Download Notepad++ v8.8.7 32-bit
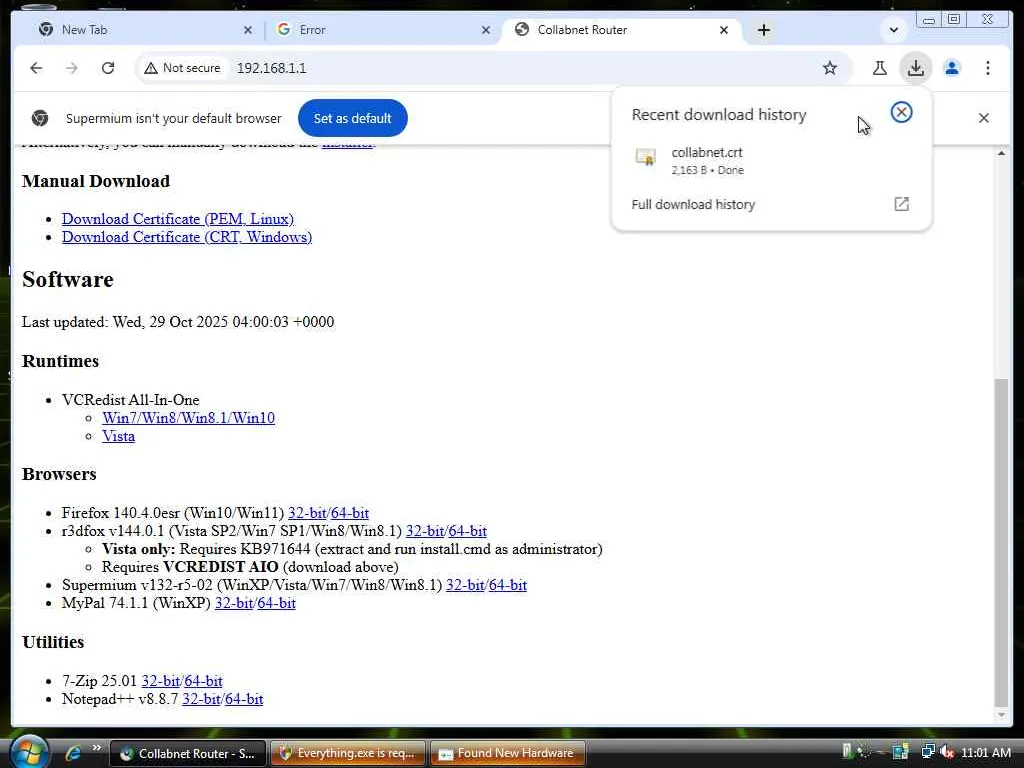The width and height of the screenshot is (1024, 768). [x=201, y=699]
